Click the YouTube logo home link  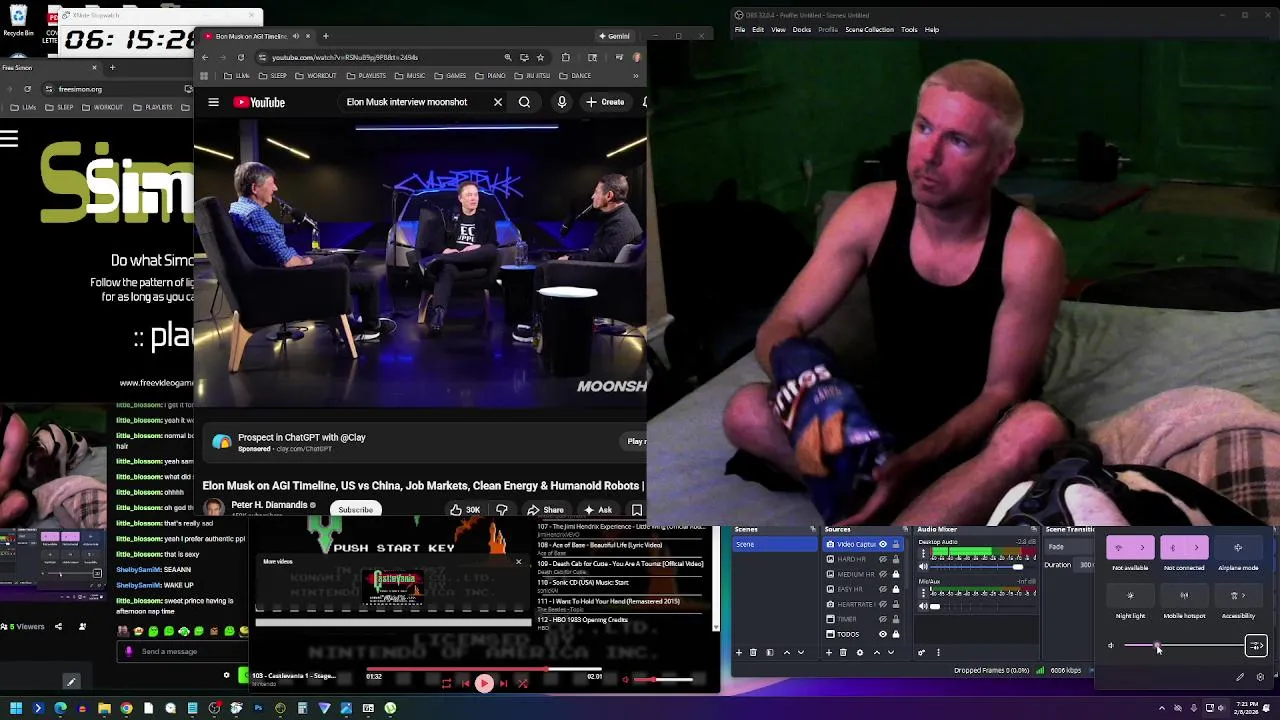pos(259,102)
